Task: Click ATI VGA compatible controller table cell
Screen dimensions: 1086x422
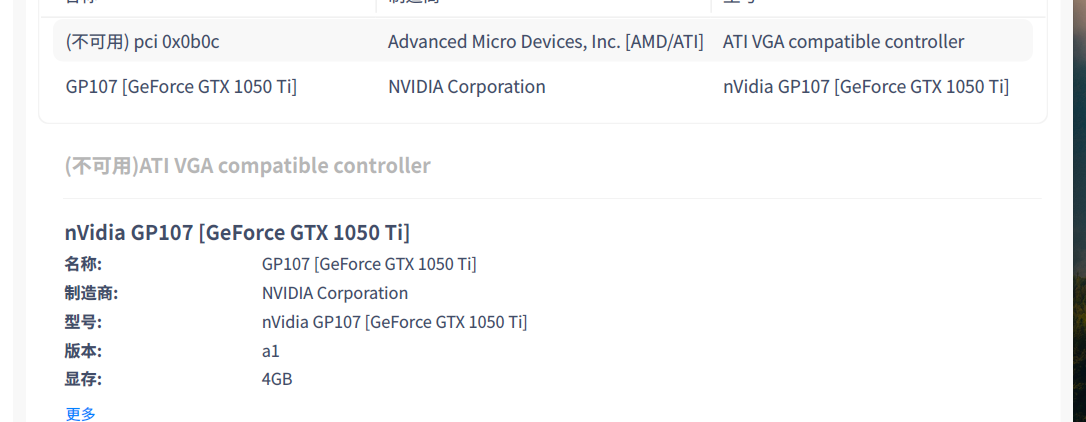Action: click(x=843, y=42)
